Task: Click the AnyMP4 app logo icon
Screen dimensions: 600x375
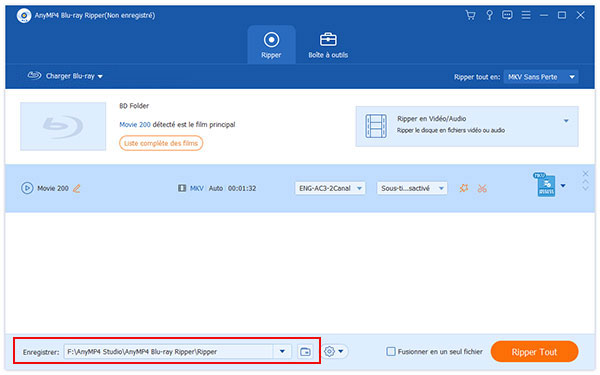Action: (x=24, y=16)
